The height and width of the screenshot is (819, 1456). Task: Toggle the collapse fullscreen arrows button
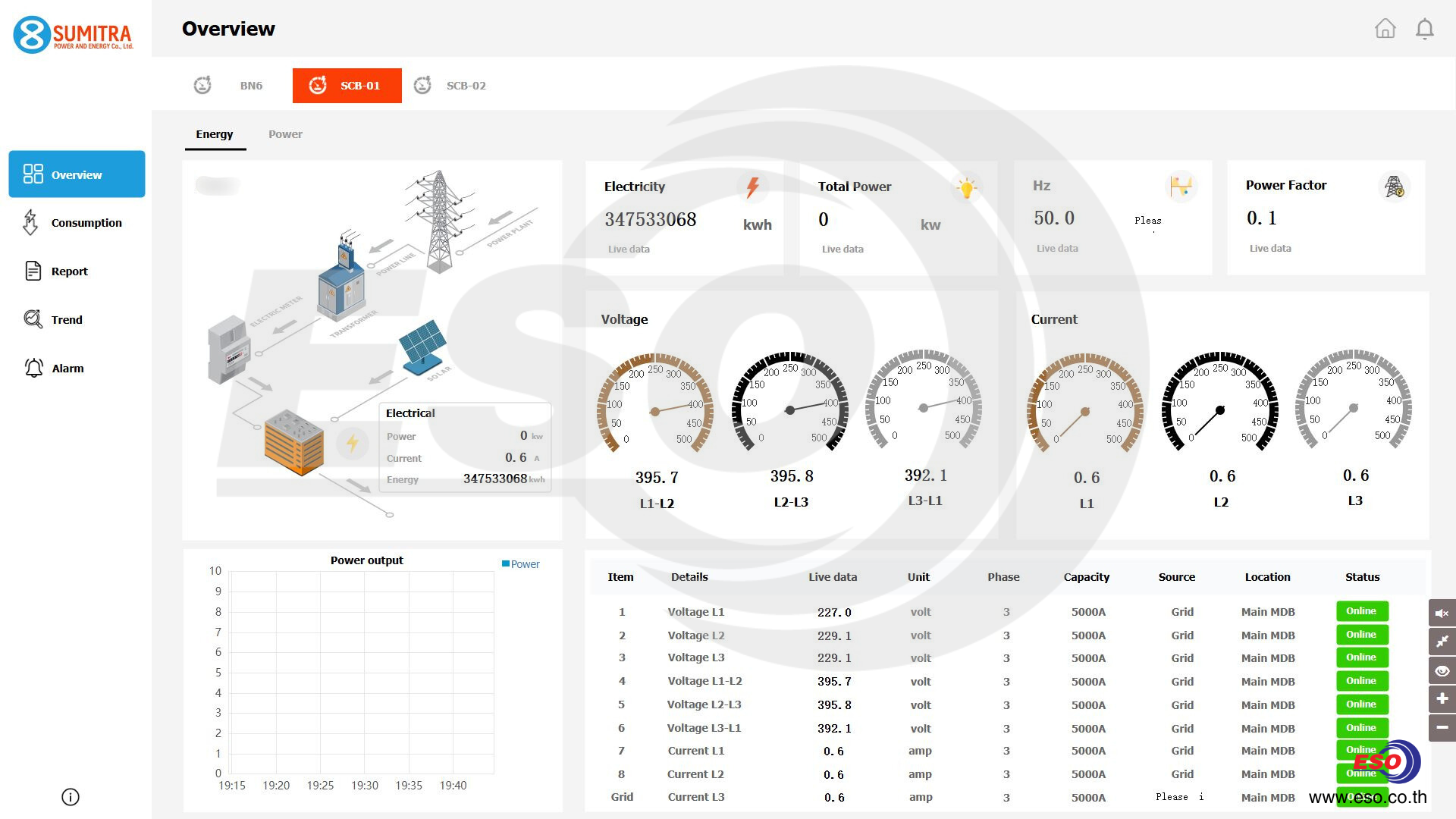click(1442, 642)
